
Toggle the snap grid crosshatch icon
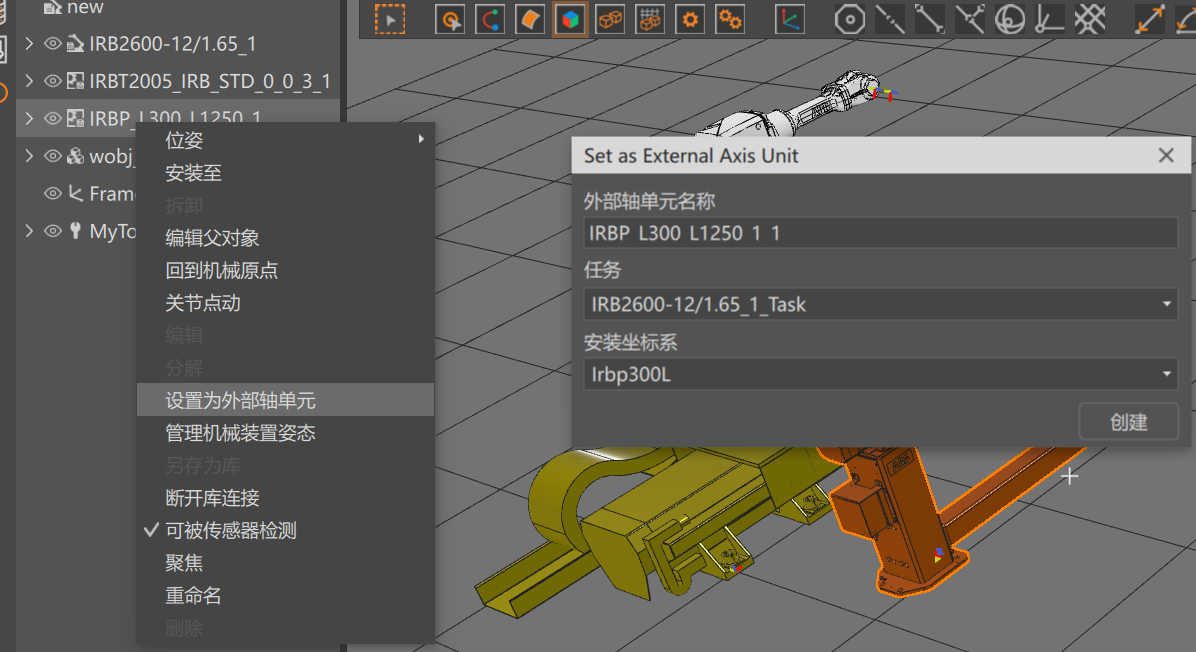click(1090, 19)
